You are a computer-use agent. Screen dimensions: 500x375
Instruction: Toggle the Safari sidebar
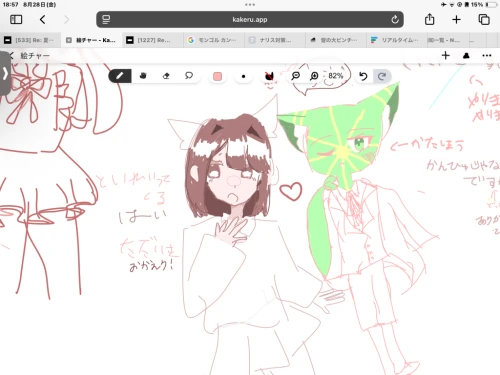pos(16,19)
